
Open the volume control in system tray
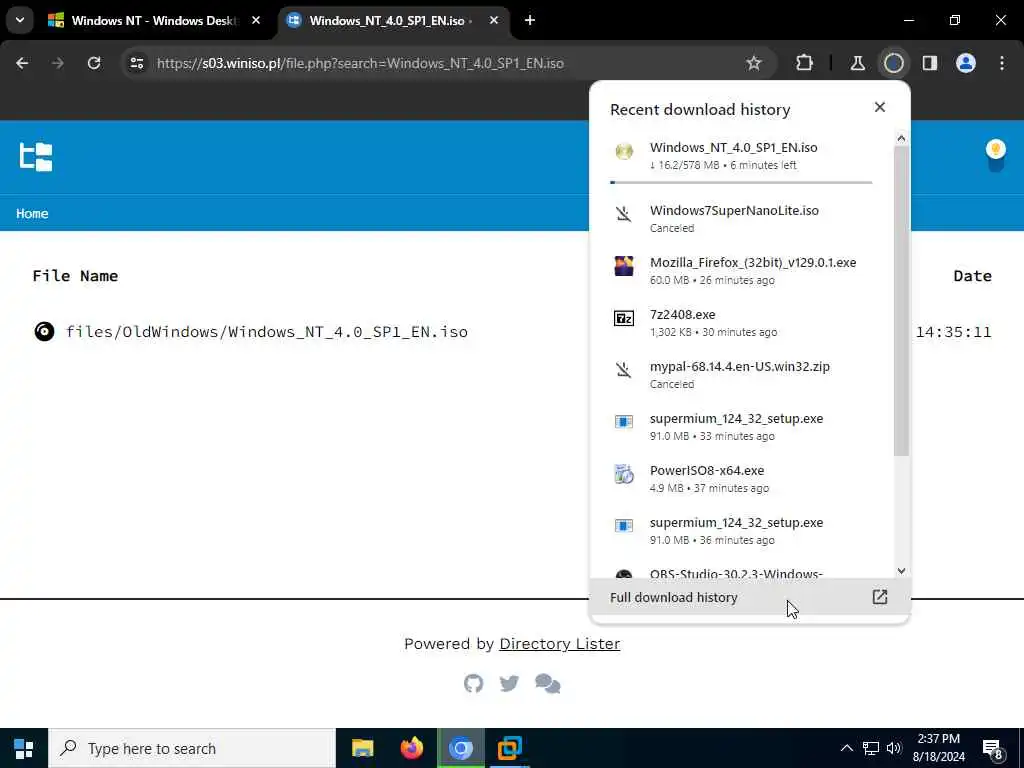pyautogui.click(x=894, y=748)
